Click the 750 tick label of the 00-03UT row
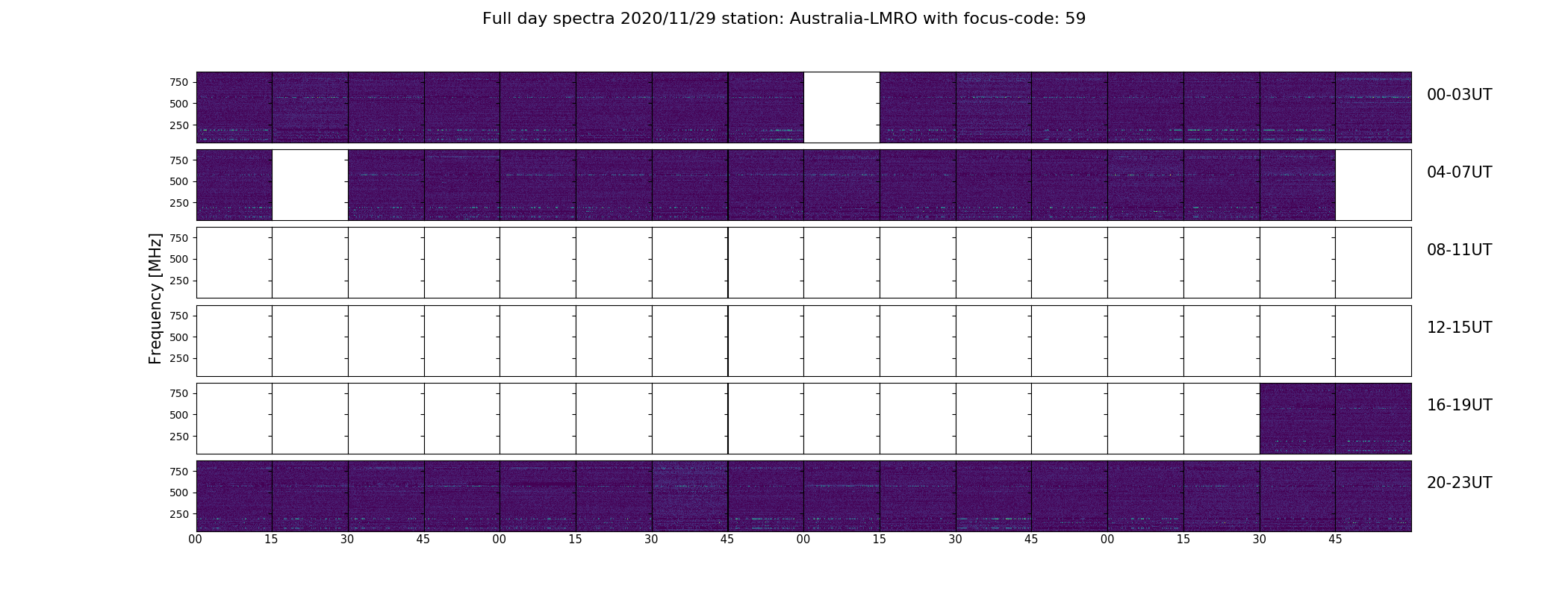 click(x=179, y=82)
